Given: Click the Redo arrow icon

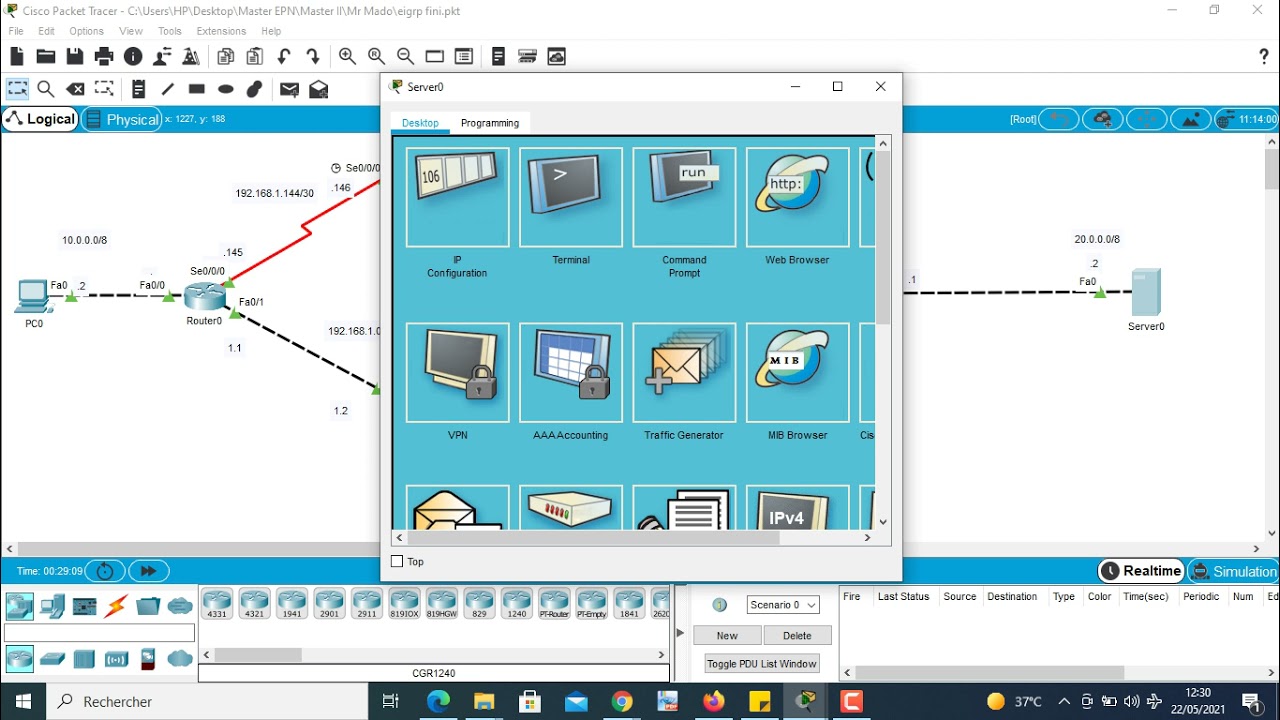Looking at the screenshot, I should pyautogui.click(x=313, y=57).
